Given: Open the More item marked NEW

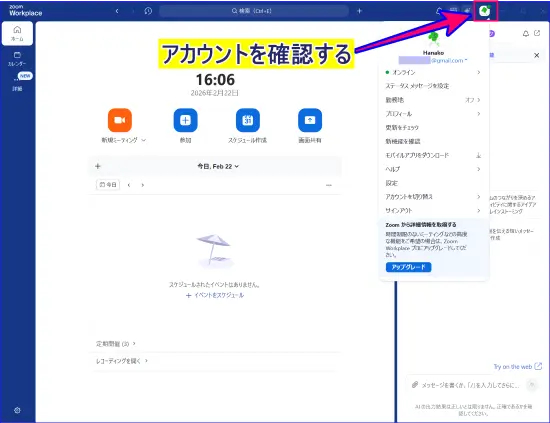Looking at the screenshot, I should pyautogui.click(x=17, y=82).
